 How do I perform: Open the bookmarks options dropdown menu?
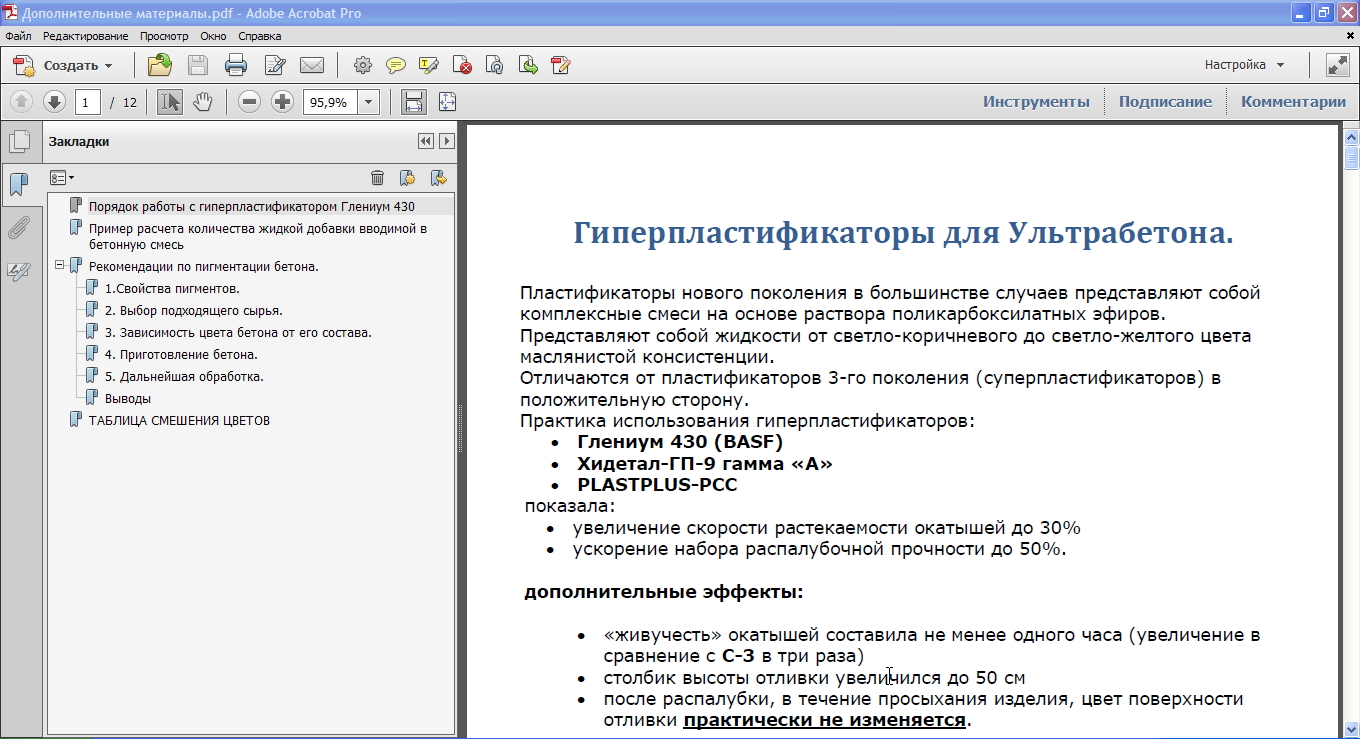coord(62,178)
